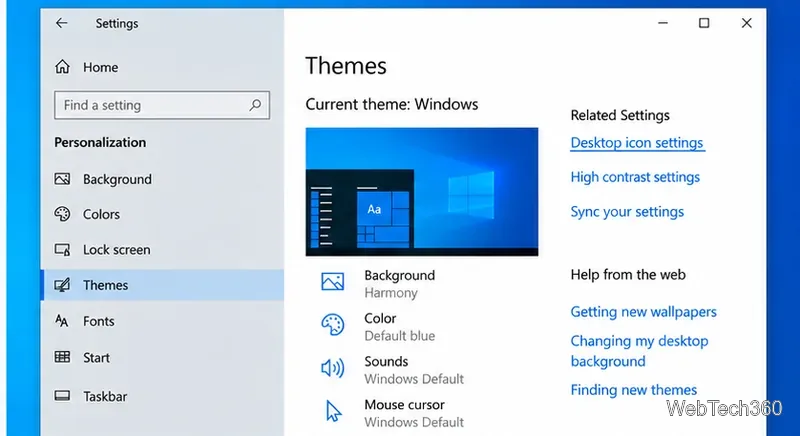The width and height of the screenshot is (800, 436).
Task: Click the Mouse cursor arrow icon
Action: (334, 411)
